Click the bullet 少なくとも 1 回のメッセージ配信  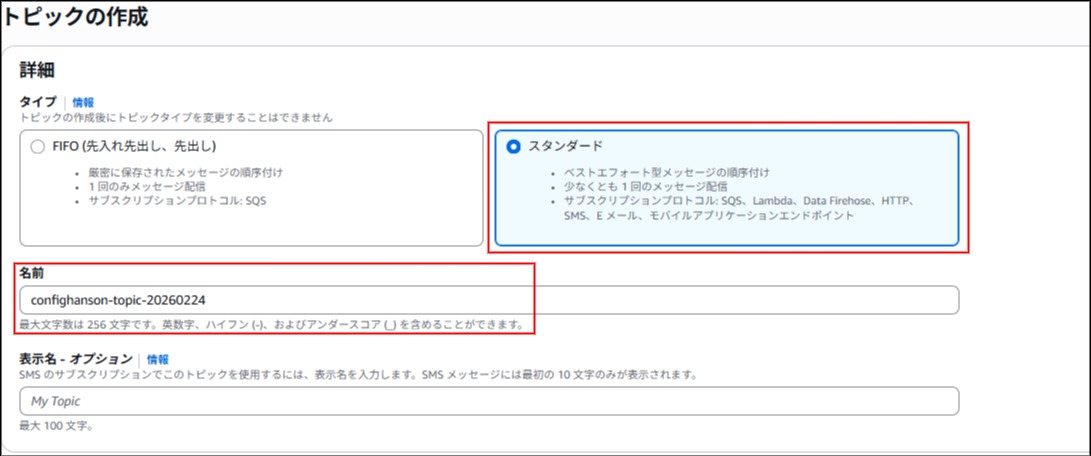646,186
